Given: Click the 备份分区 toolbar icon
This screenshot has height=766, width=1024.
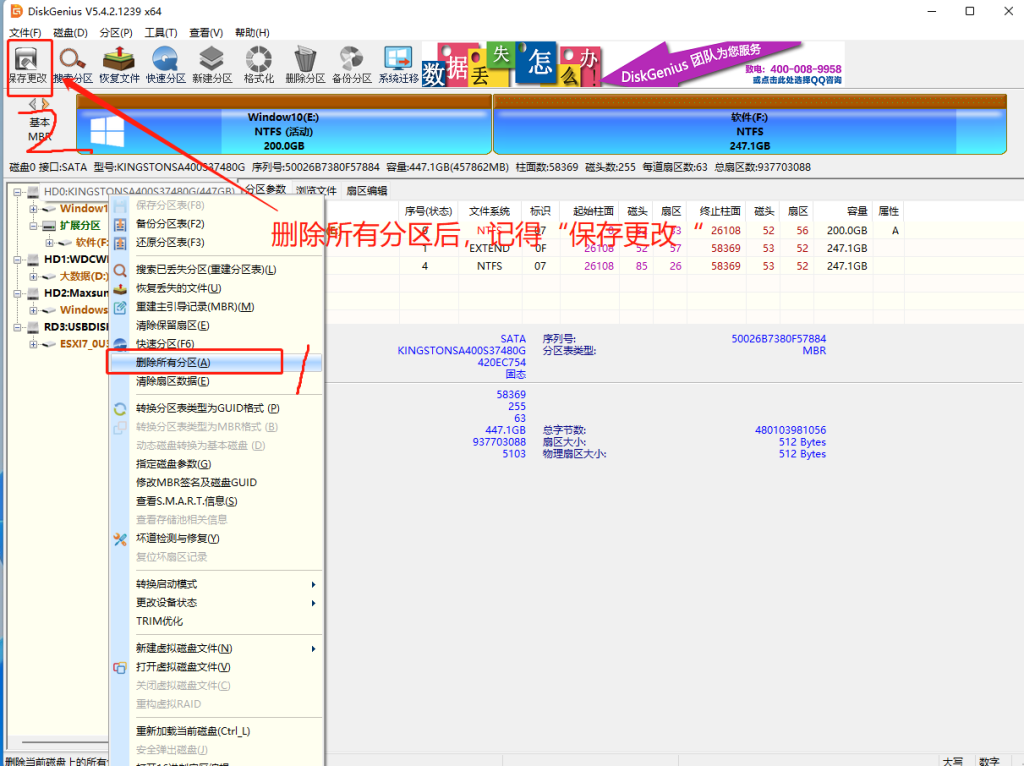Looking at the screenshot, I should pos(351,59).
